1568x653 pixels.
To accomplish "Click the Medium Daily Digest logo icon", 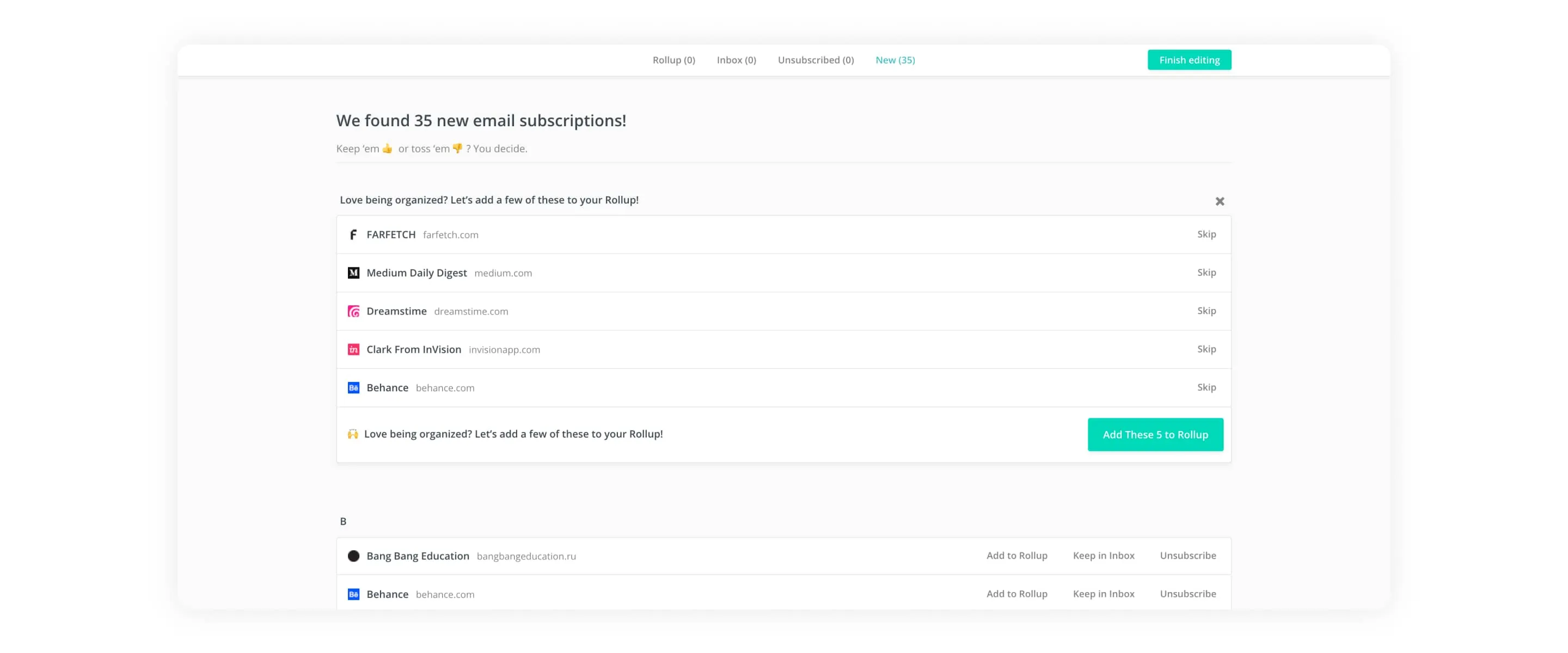I will coord(353,273).
